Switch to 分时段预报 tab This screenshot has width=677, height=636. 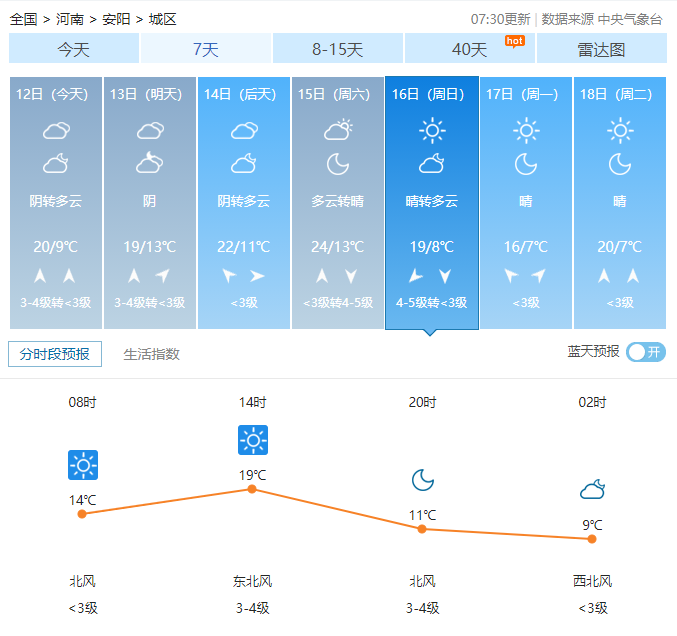pos(55,354)
